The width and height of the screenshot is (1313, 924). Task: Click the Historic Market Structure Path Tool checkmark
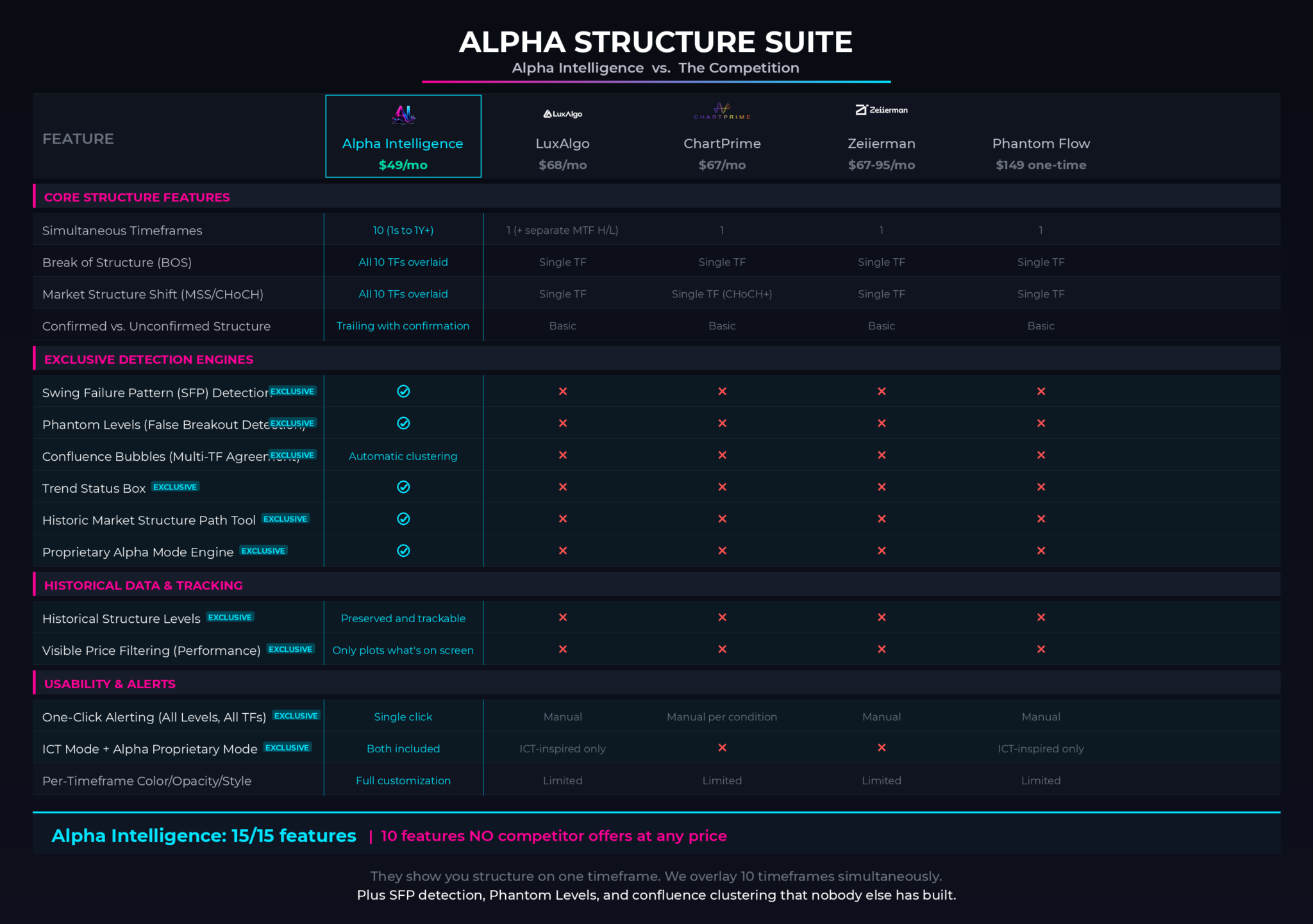(403, 519)
